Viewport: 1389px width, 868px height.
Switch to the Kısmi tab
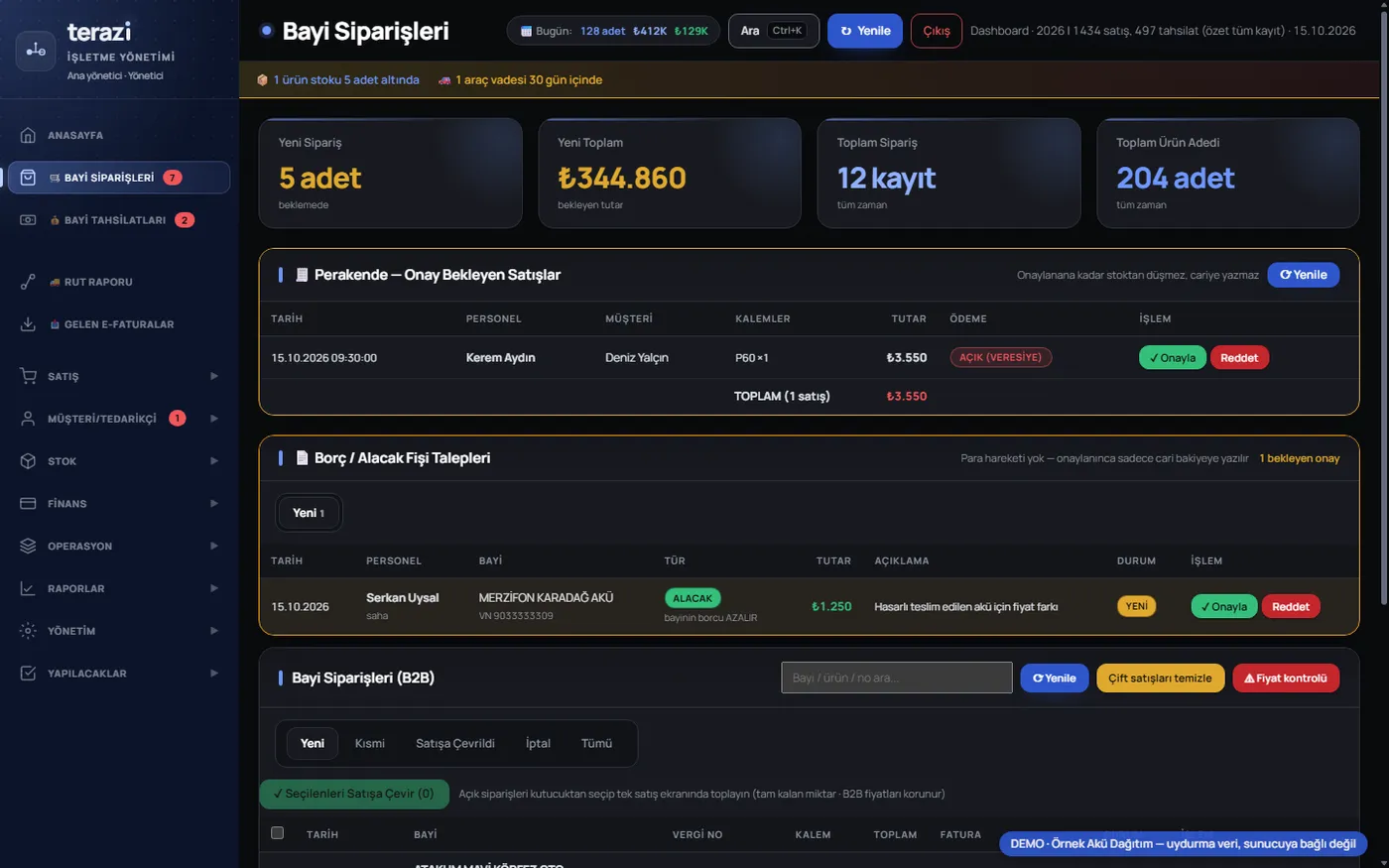click(370, 743)
